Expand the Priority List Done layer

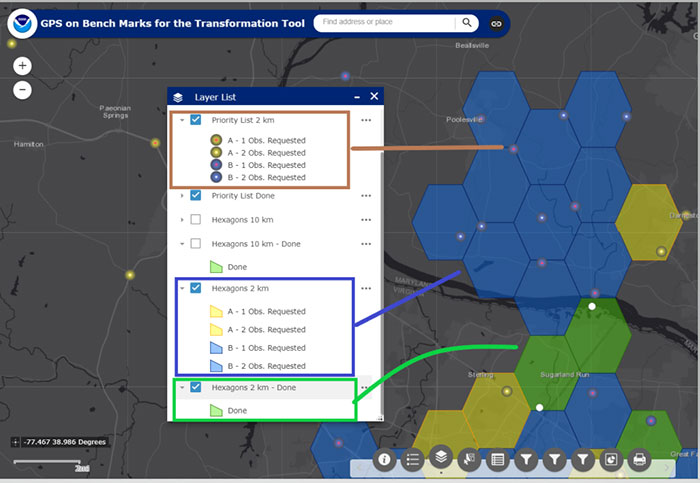(x=181, y=195)
